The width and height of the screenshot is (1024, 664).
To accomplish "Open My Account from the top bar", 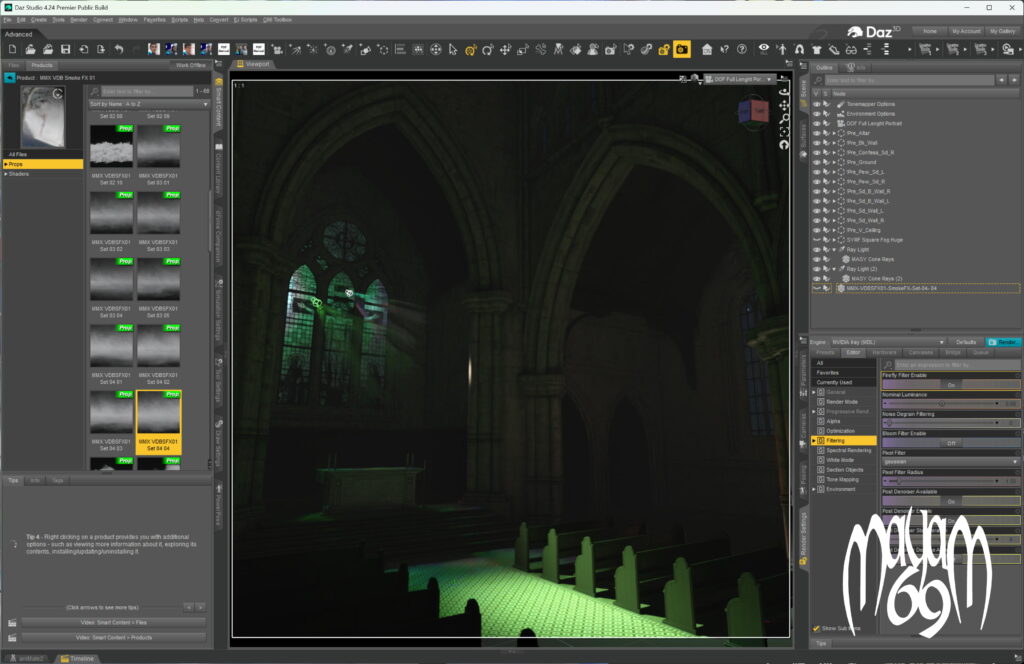I will (966, 31).
